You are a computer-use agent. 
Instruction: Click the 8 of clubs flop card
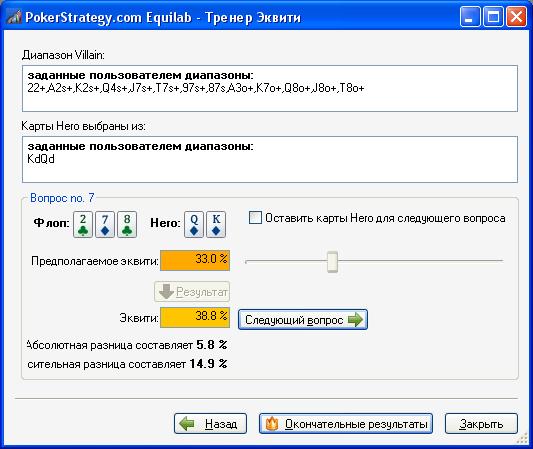click(x=127, y=224)
